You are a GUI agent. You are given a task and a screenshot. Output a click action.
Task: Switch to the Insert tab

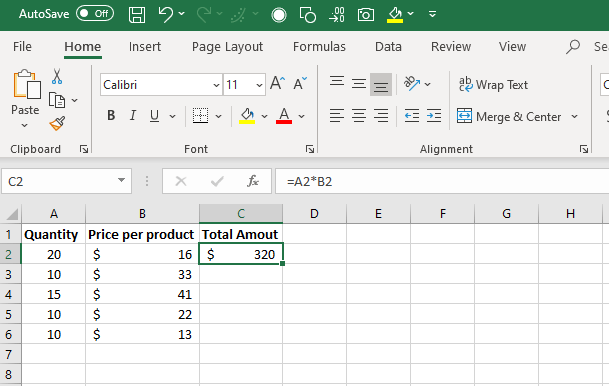144,47
